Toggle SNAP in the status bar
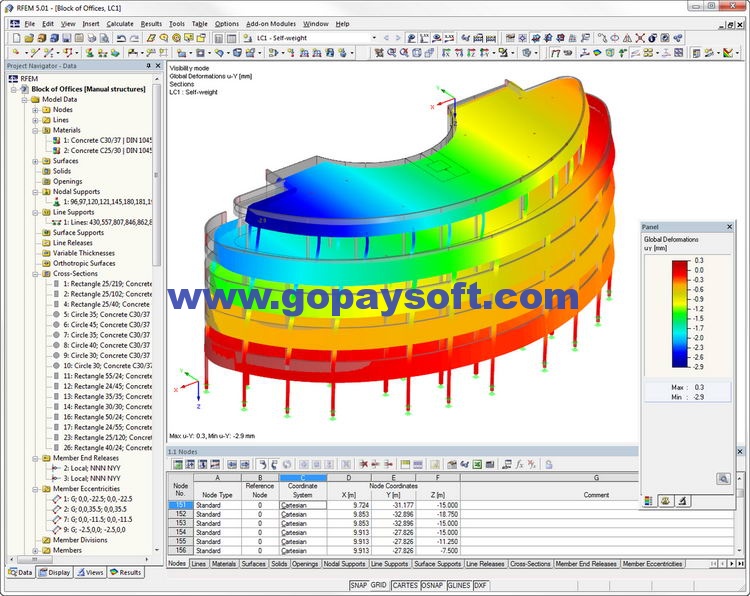Screen dimensions: 750x596 [358, 585]
